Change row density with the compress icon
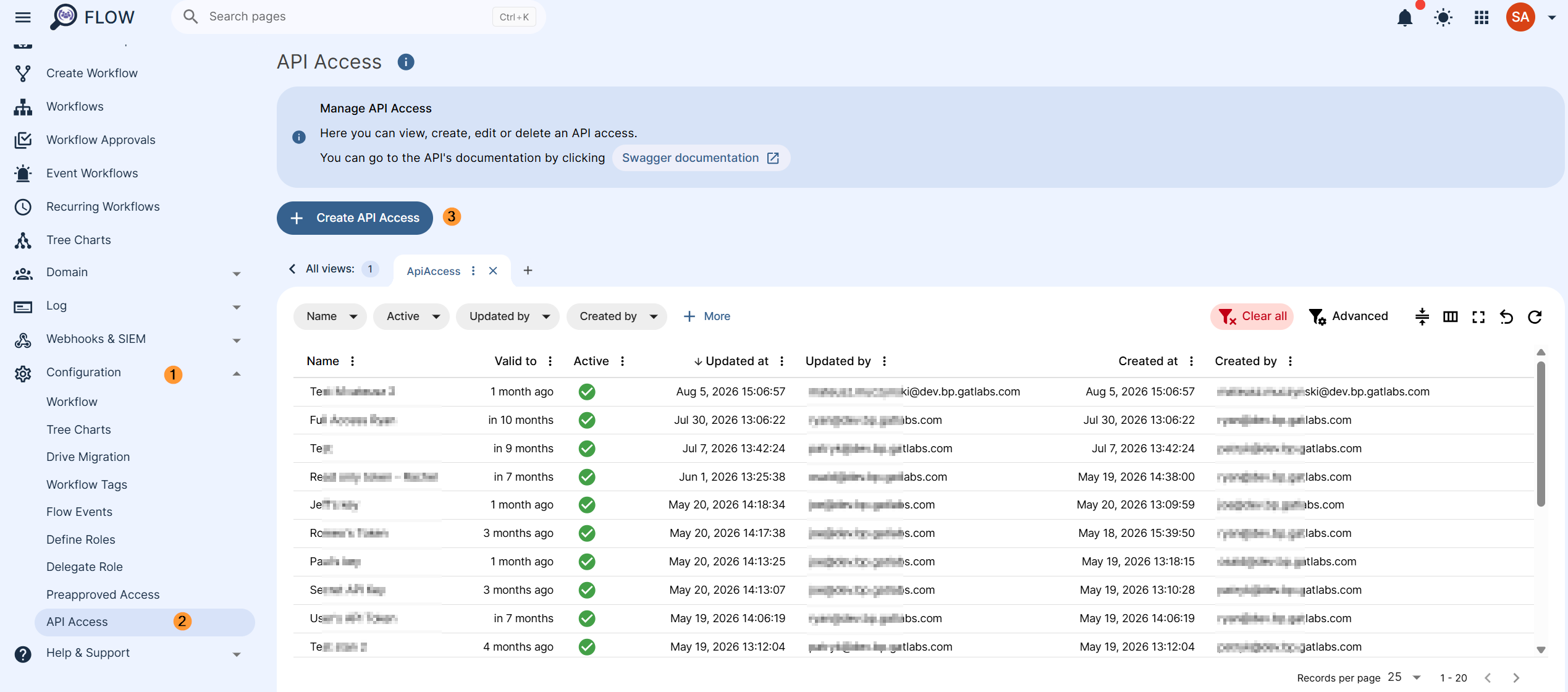Screen dimensions: 1568x692 tap(1422, 317)
